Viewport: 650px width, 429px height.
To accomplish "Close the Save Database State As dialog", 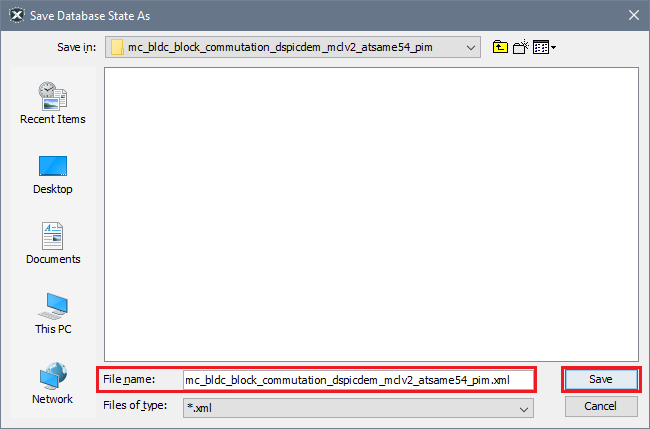I will [633, 16].
